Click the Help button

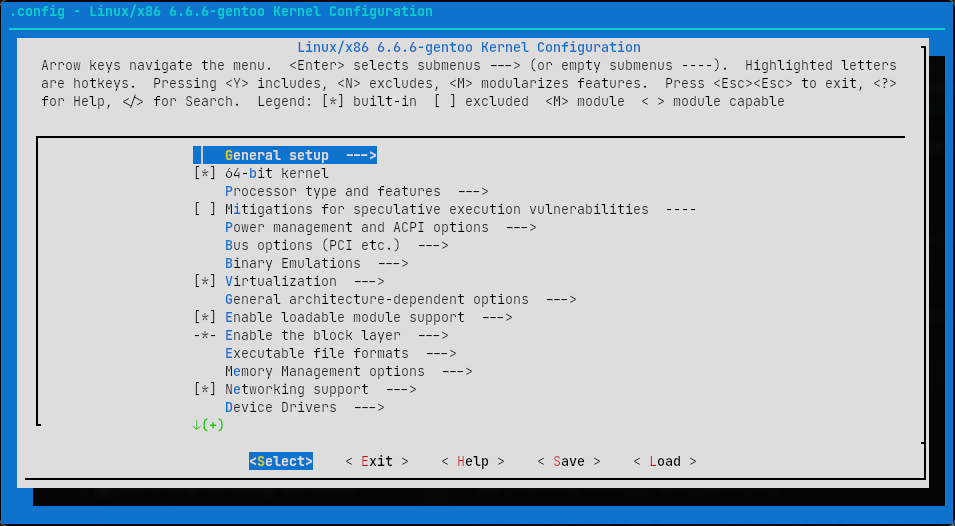click(473, 461)
